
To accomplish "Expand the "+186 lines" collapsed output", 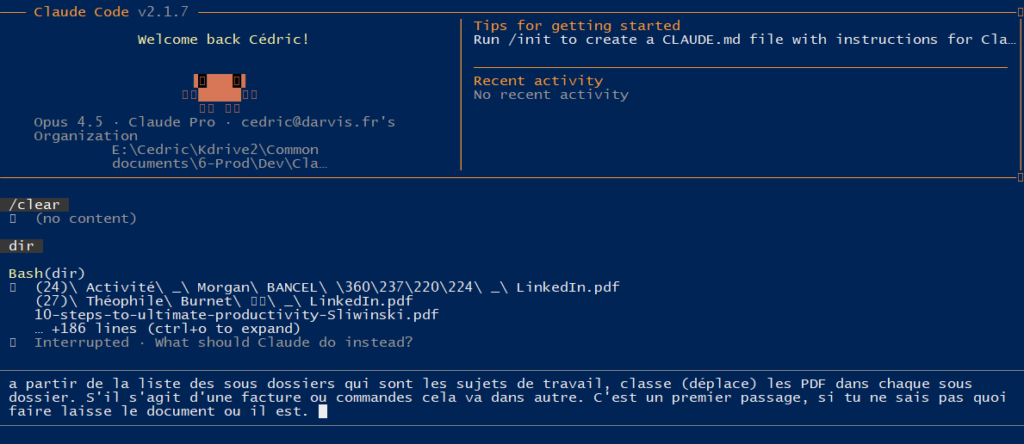I will 167,328.
